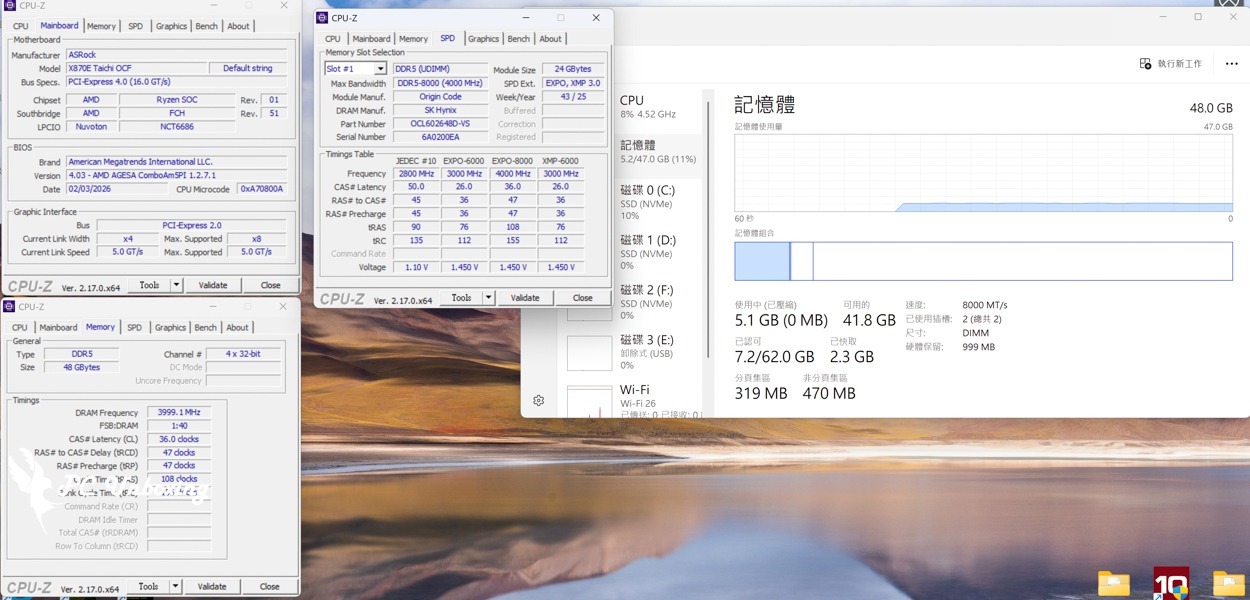Open the folder icon left of the red '10' icon
Viewport: 1250px width, 600px height.
point(1113,583)
